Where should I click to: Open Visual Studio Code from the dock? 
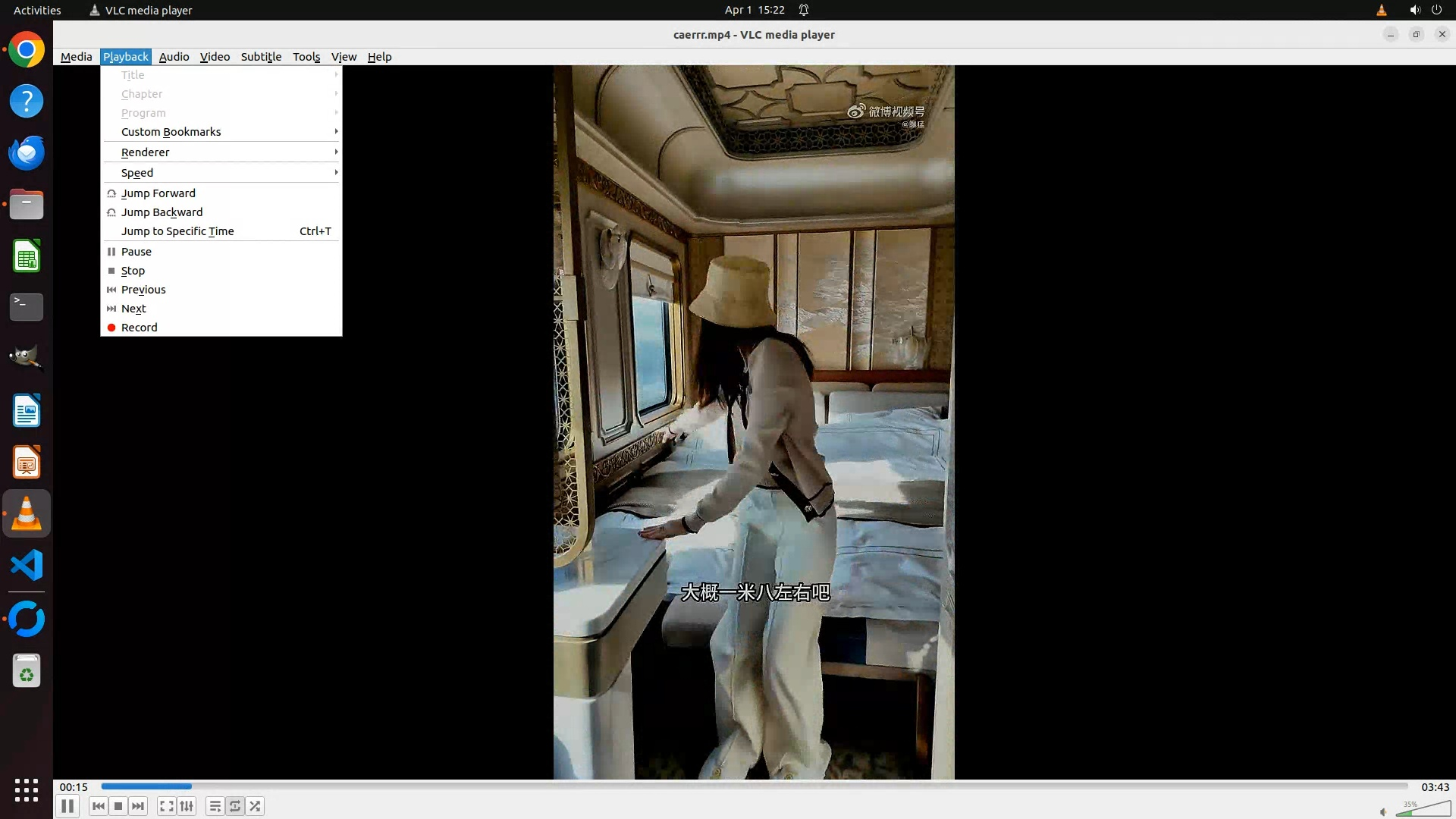27,566
